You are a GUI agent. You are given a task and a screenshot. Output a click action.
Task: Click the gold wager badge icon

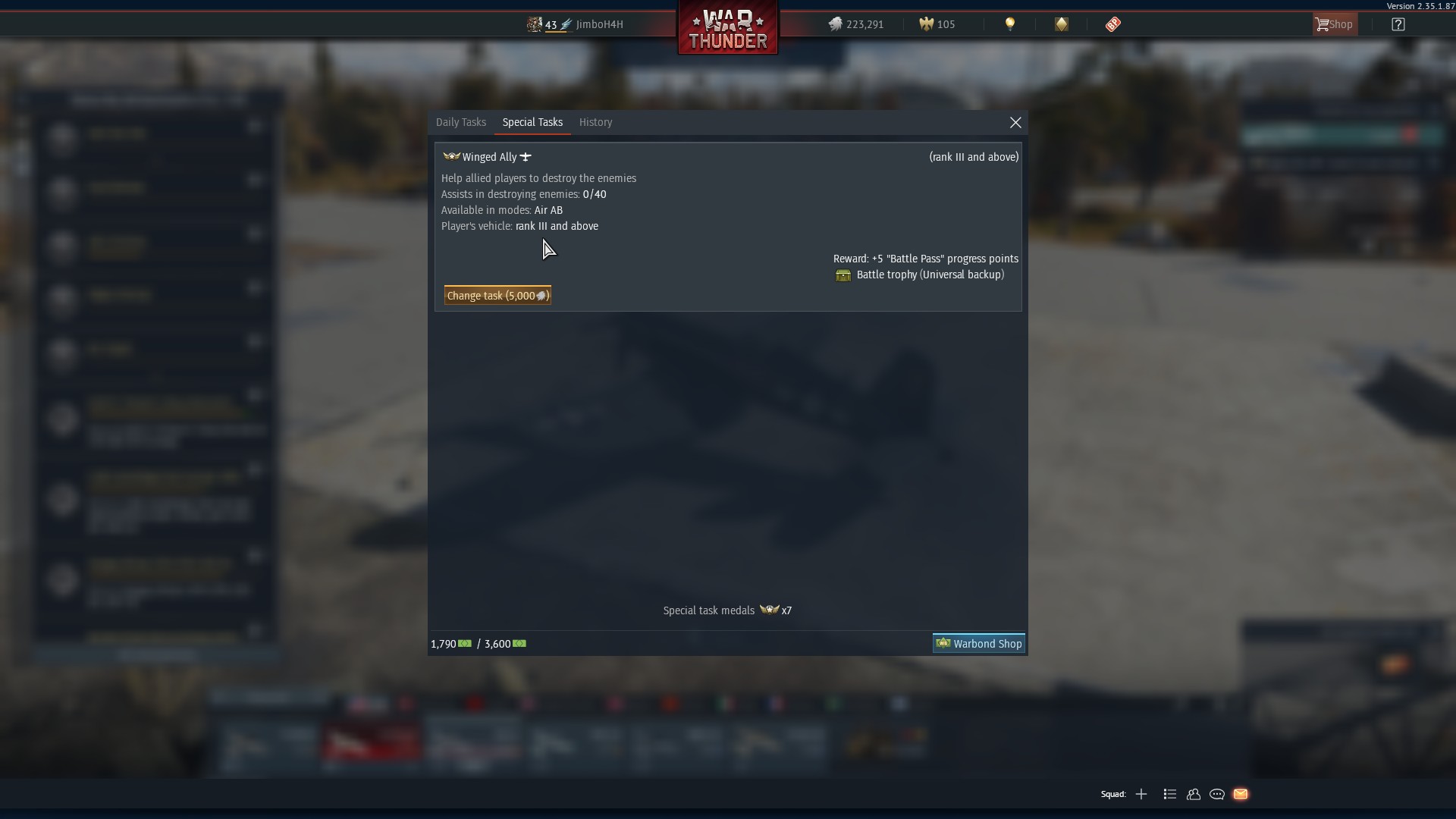point(1061,24)
